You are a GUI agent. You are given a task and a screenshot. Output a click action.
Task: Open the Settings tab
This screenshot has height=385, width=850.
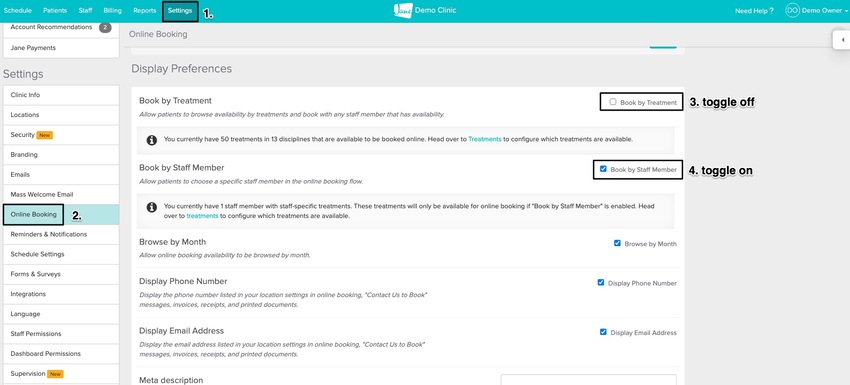pos(180,11)
